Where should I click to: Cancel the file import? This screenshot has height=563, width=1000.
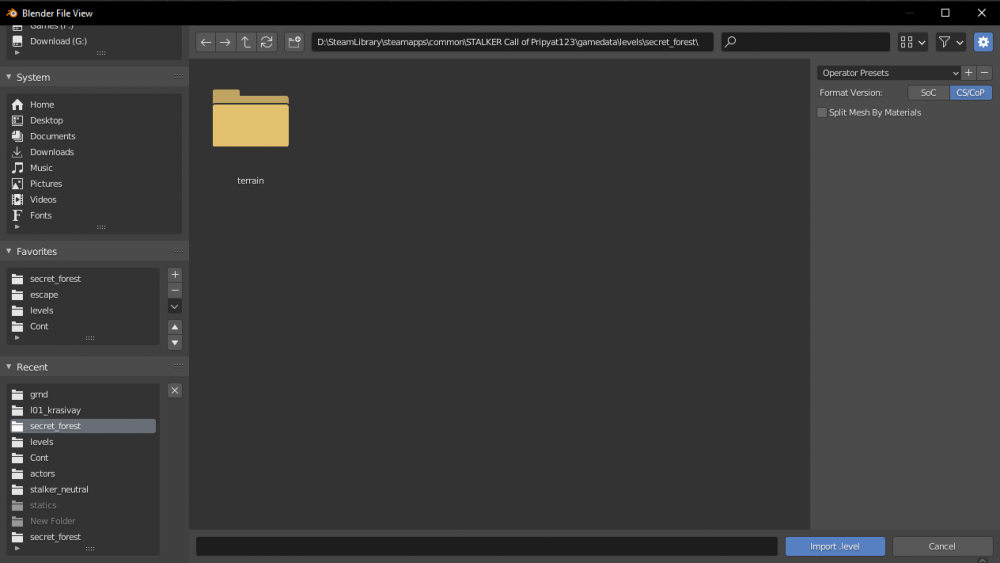click(x=941, y=546)
